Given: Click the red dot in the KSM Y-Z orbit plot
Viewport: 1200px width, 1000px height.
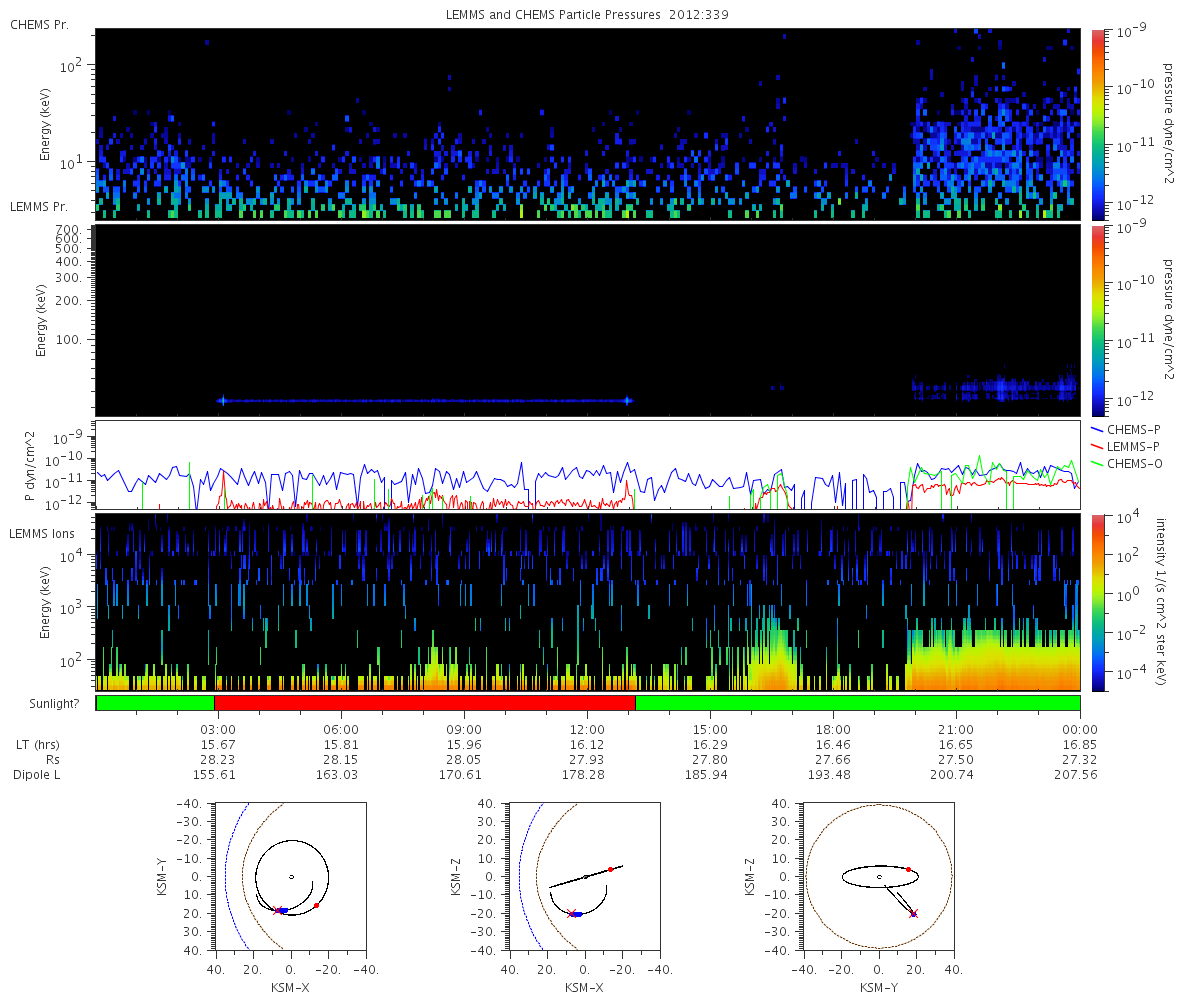Looking at the screenshot, I should 908,869.
